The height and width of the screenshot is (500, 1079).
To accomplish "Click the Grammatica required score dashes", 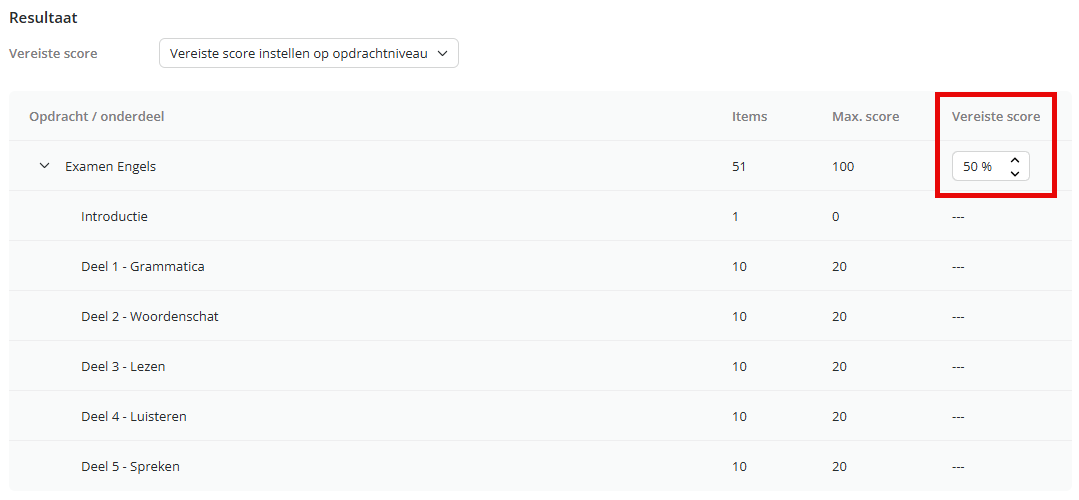I will 958,267.
